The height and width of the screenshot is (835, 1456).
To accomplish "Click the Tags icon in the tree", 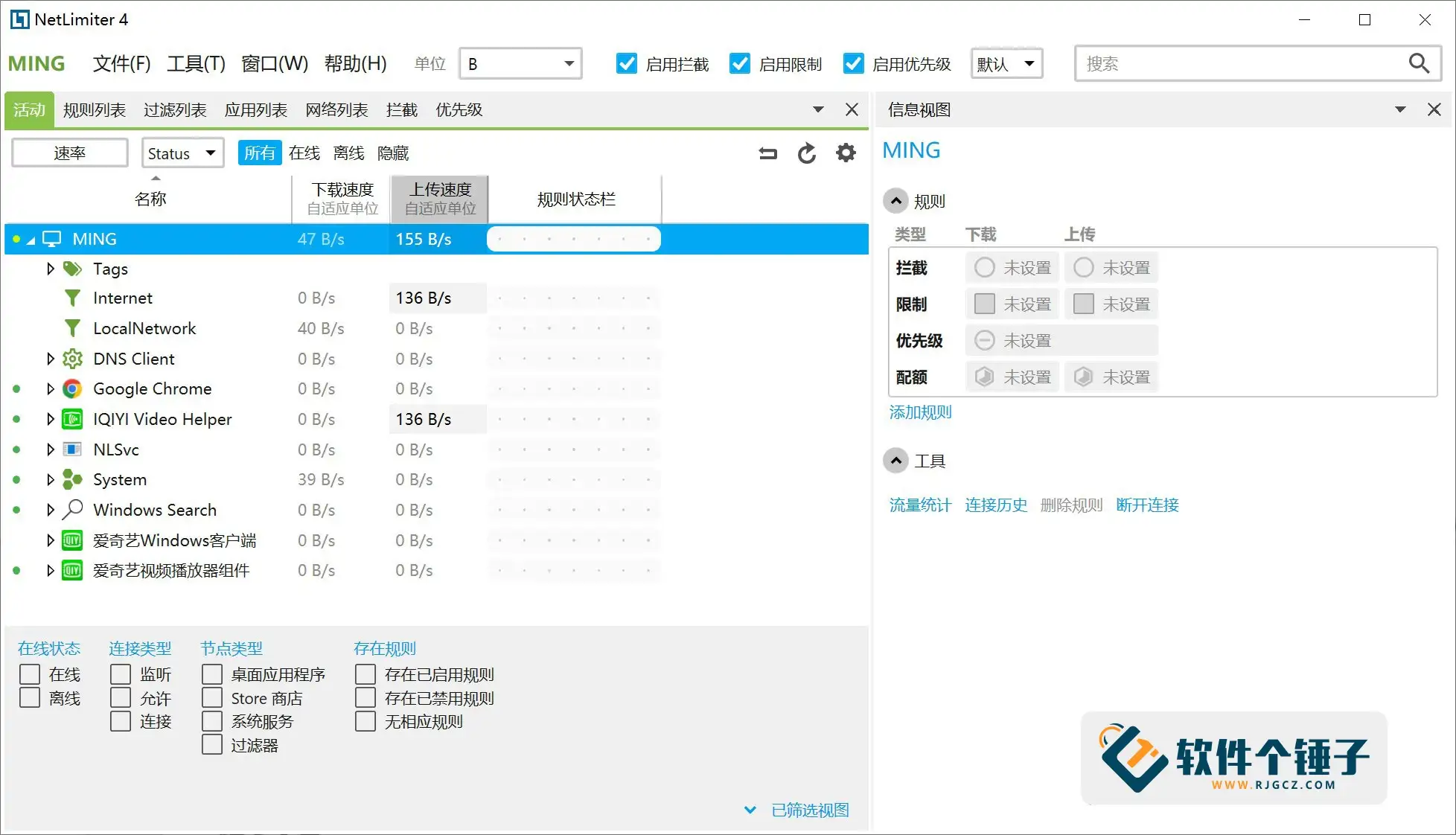I will (72, 269).
